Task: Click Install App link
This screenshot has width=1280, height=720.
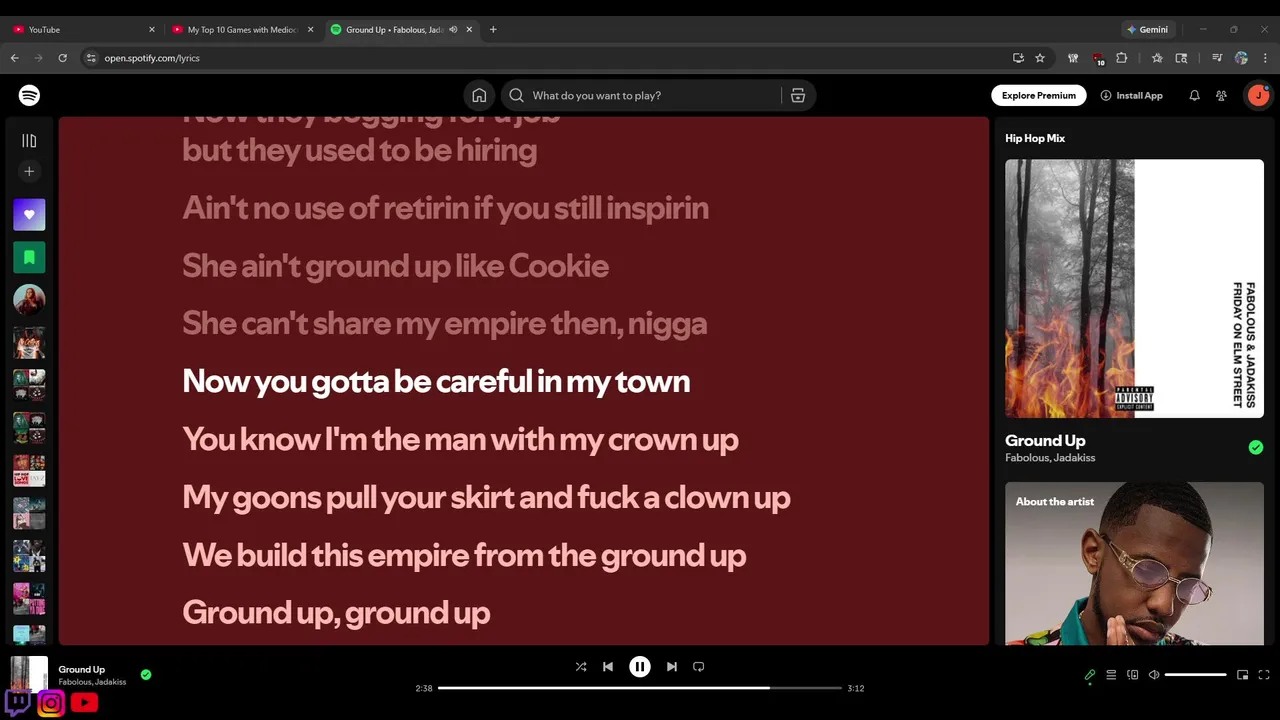Action: pos(1131,96)
